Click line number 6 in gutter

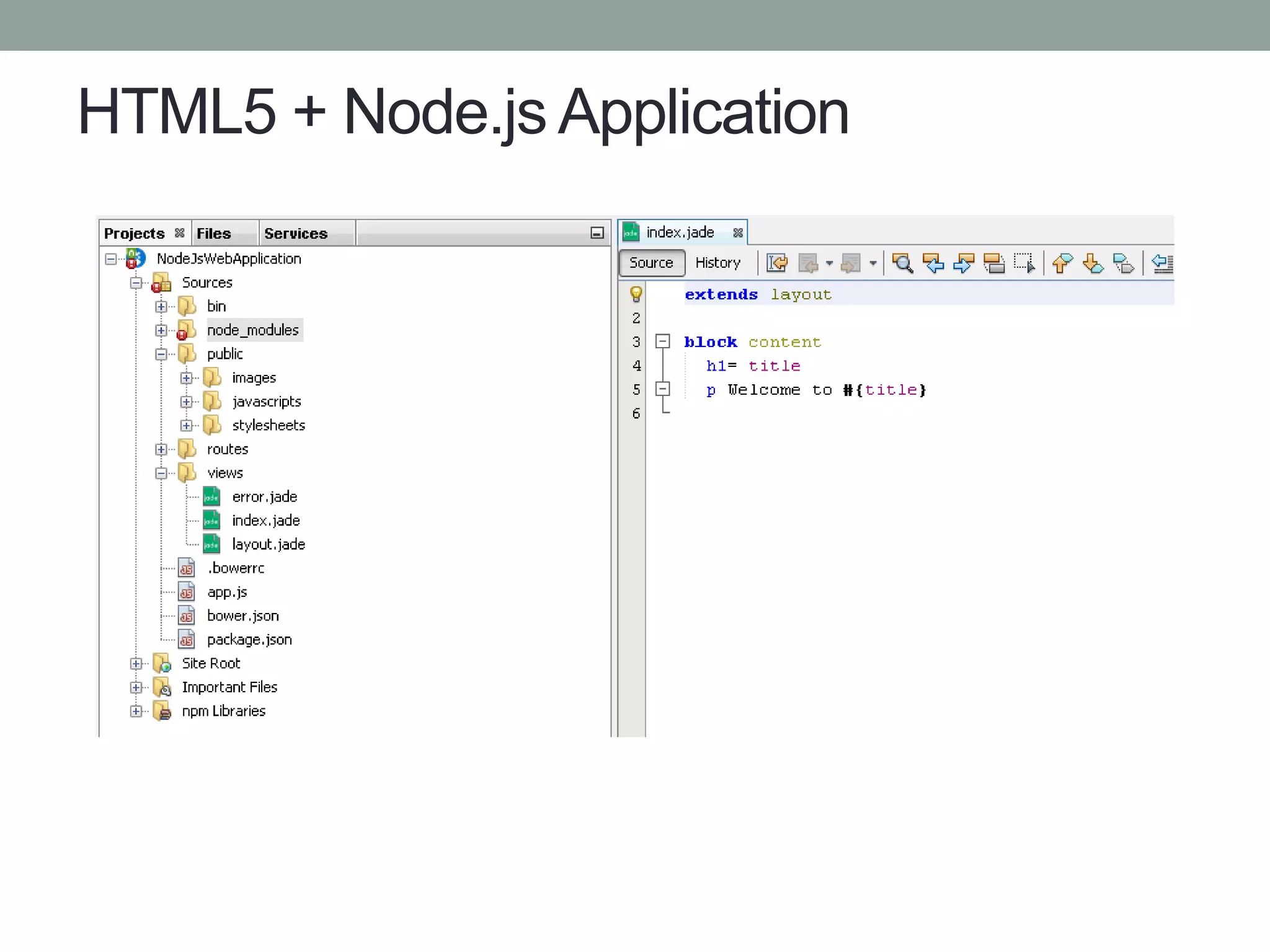point(636,413)
